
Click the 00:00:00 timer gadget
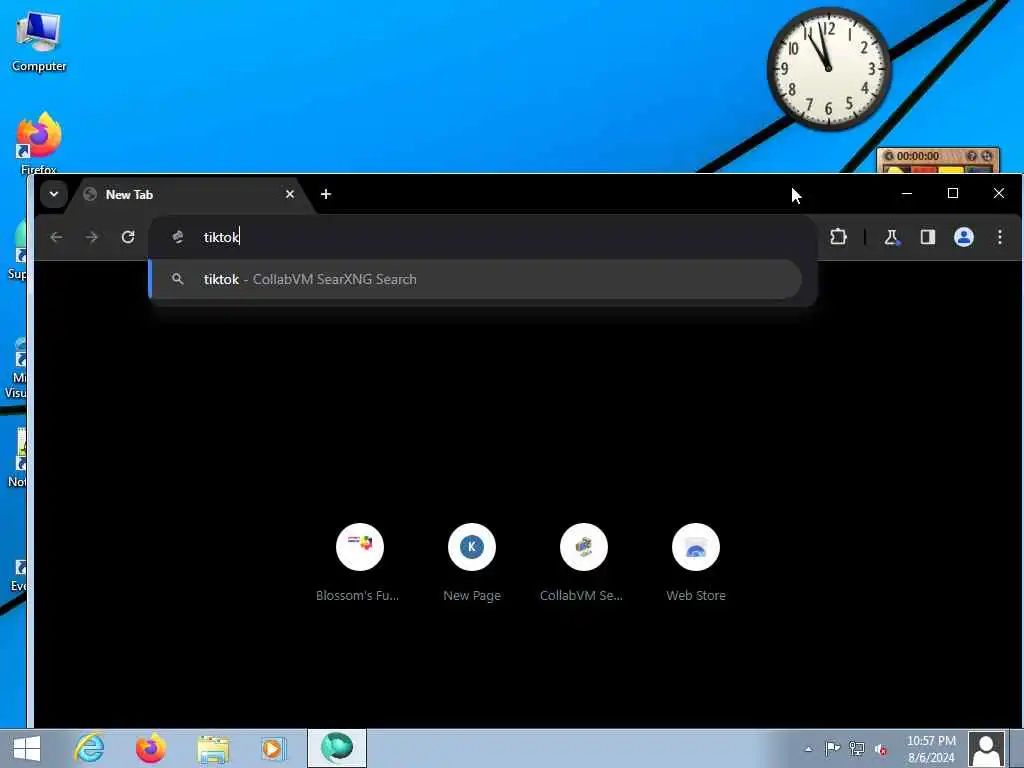938,160
